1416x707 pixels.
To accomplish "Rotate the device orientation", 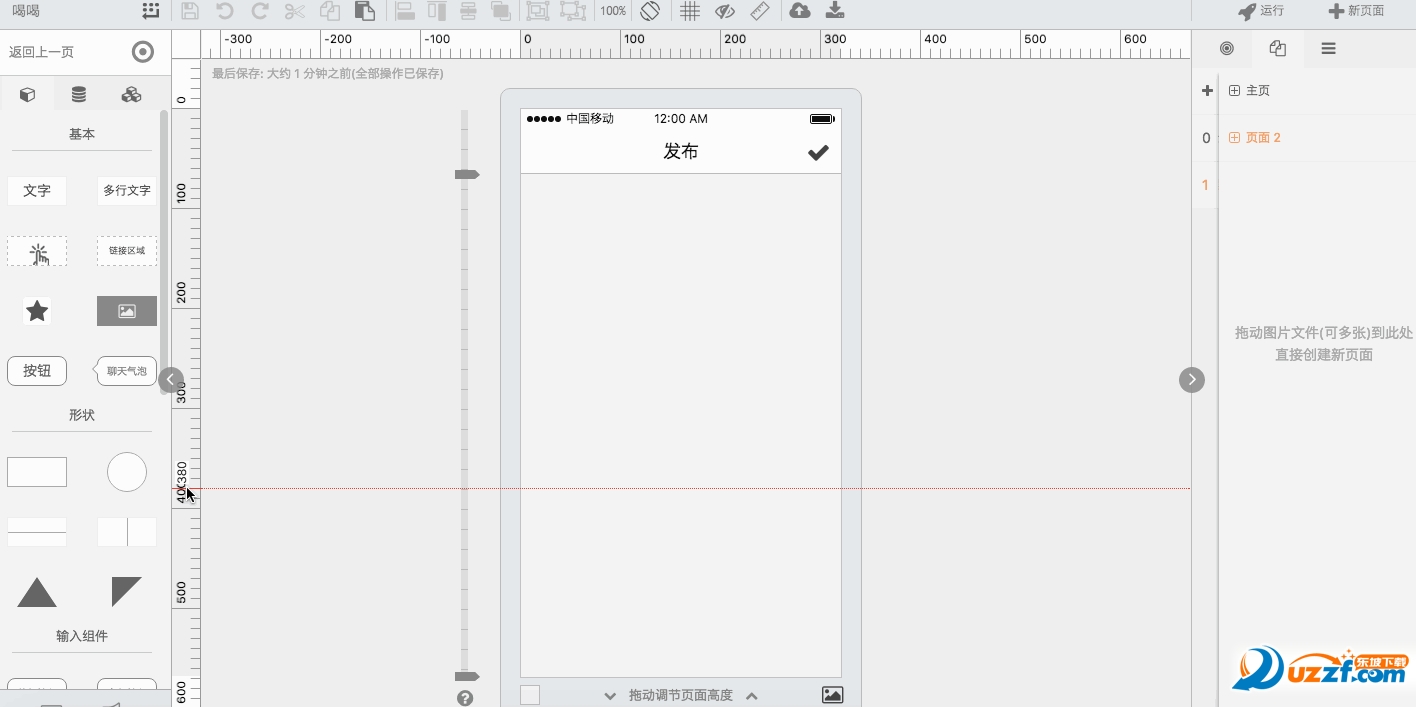I will point(650,11).
